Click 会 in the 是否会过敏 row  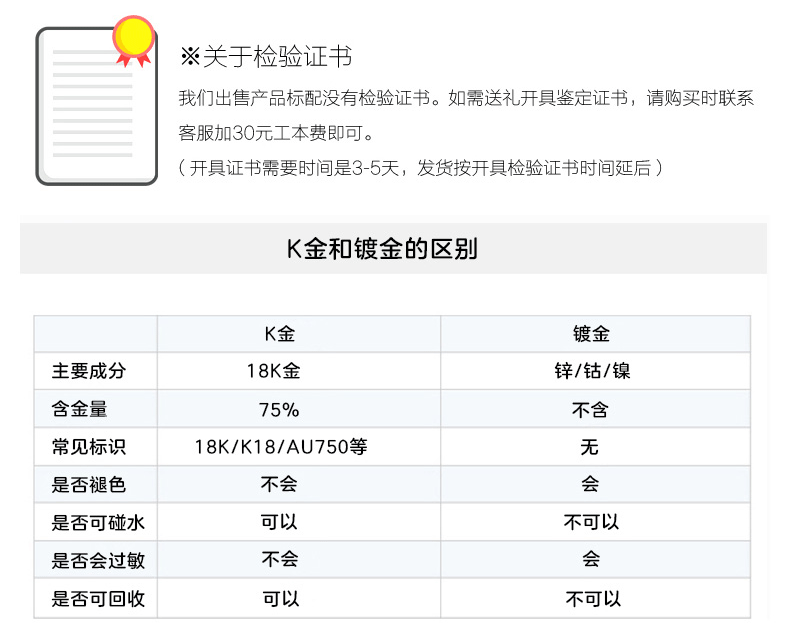tap(591, 559)
